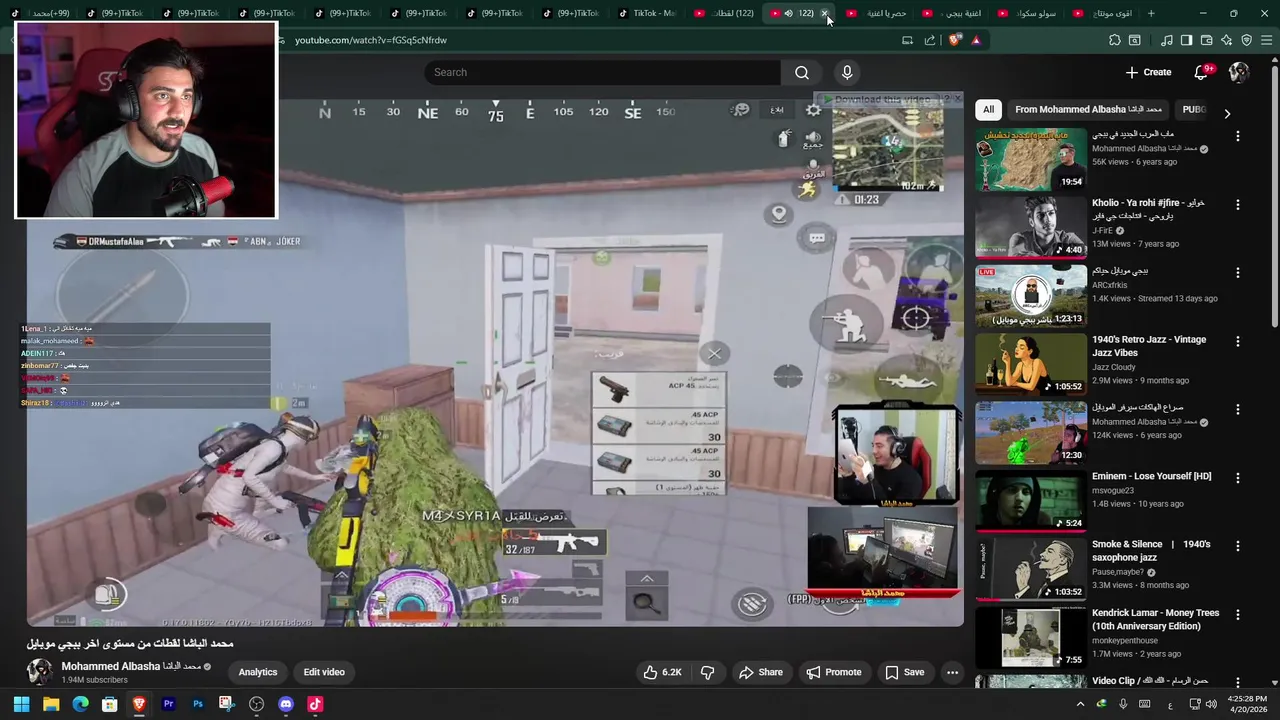This screenshot has height=720, width=1280.
Task: Click the Promote button below video
Action: click(834, 672)
